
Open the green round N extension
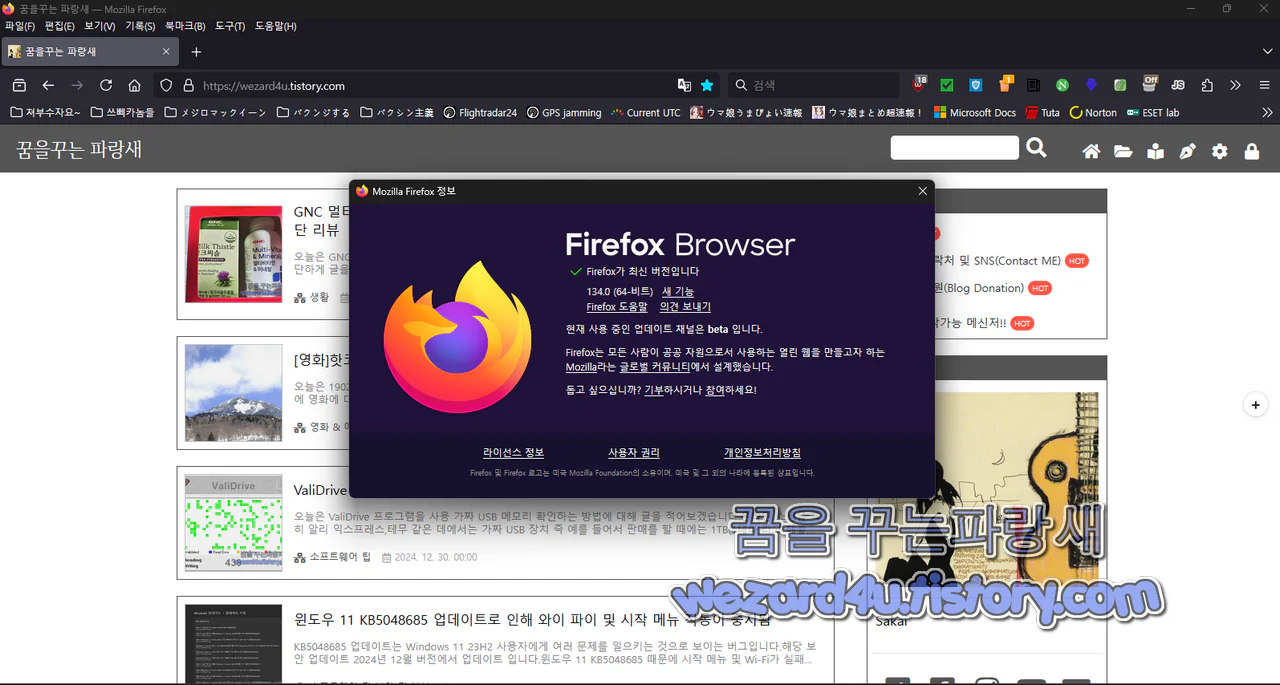click(x=1063, y=86)
